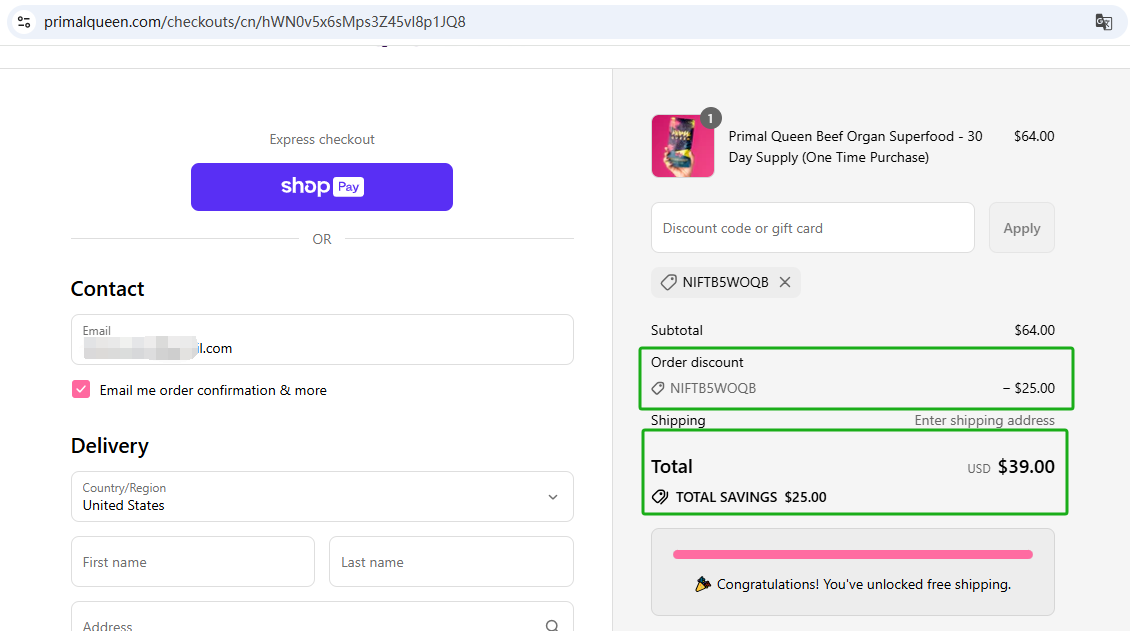Click the Contact section heading
Screen dimensions: 1130x631
point(107,289)
